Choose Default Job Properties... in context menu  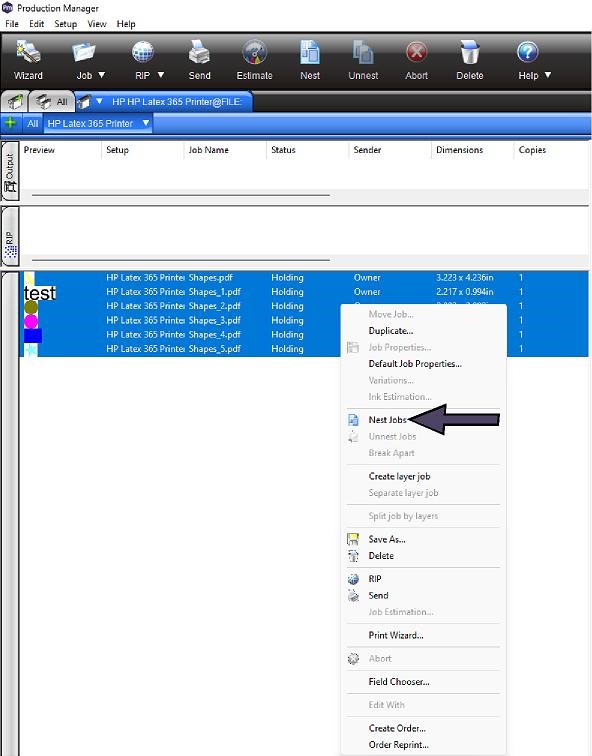[x=415, y=364]
